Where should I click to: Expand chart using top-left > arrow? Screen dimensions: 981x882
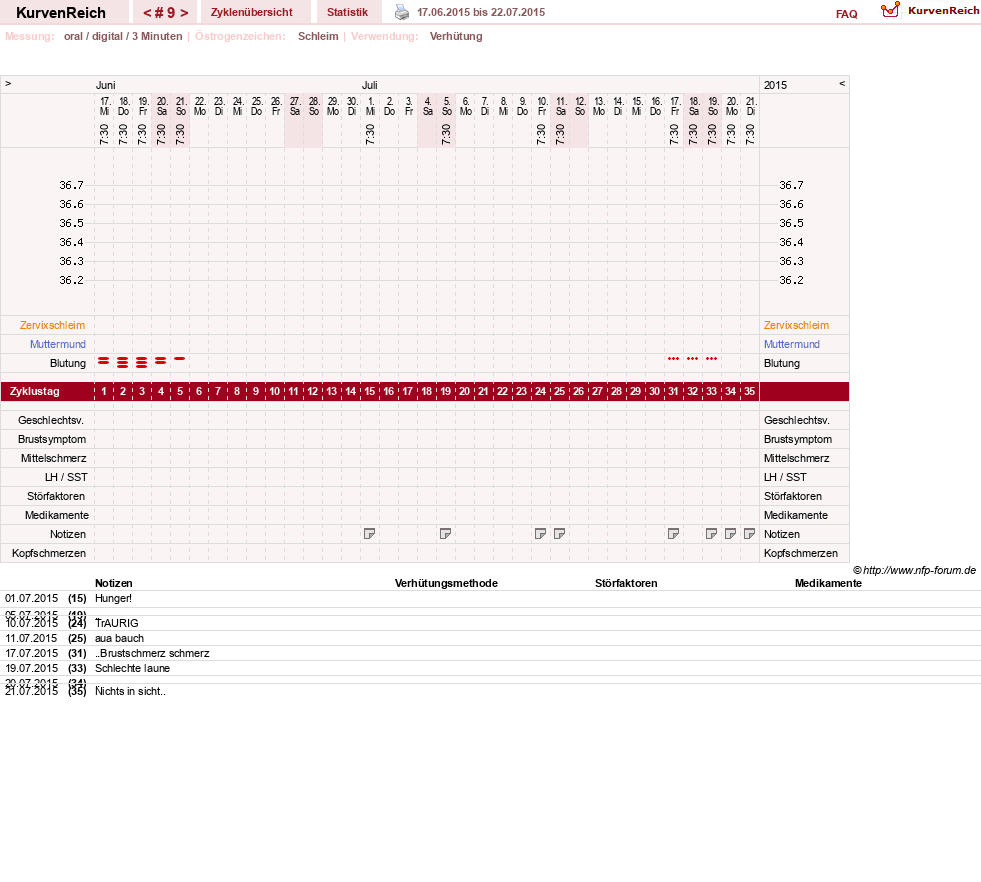[x=8, y=83]
